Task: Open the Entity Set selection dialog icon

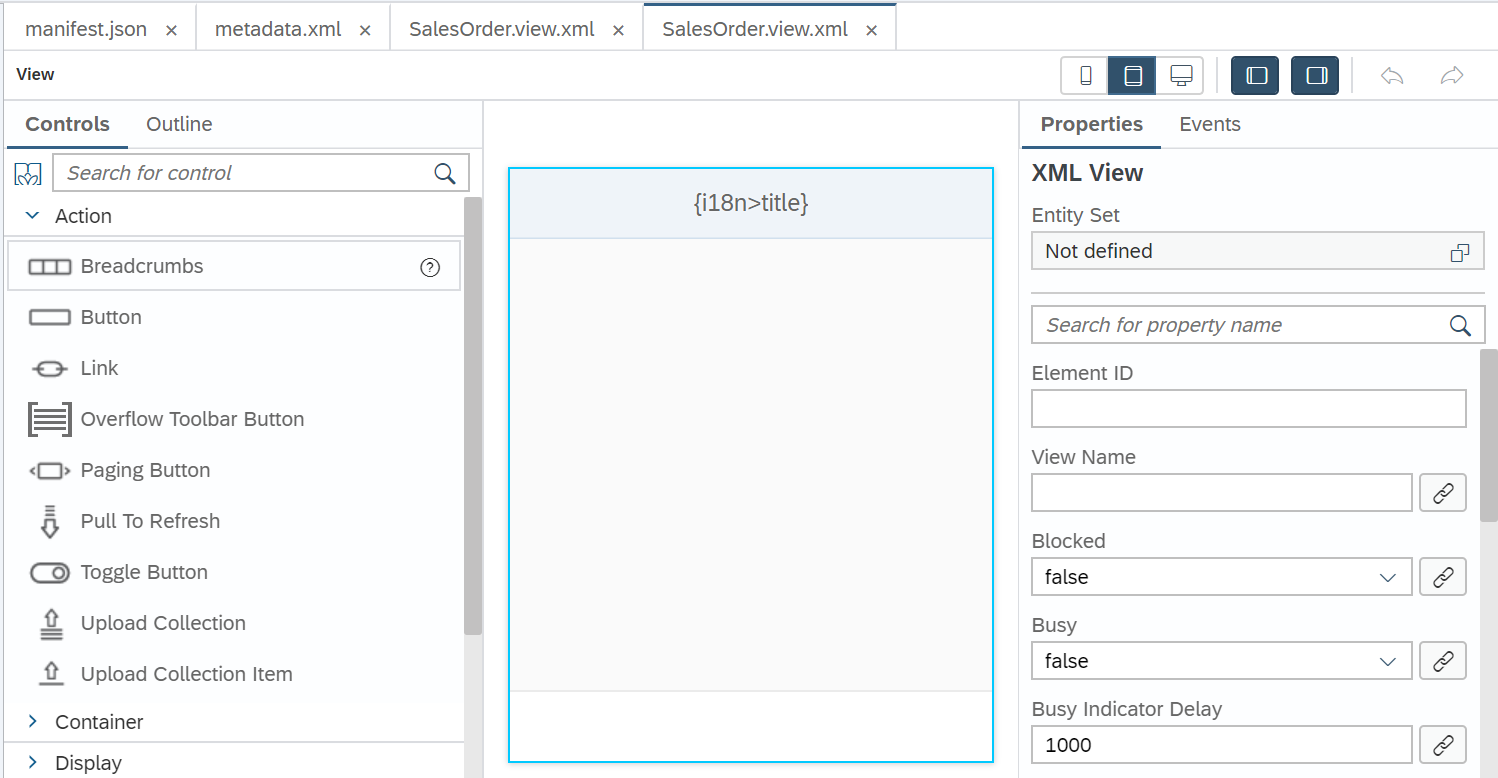Action: tap(1460, 252)
